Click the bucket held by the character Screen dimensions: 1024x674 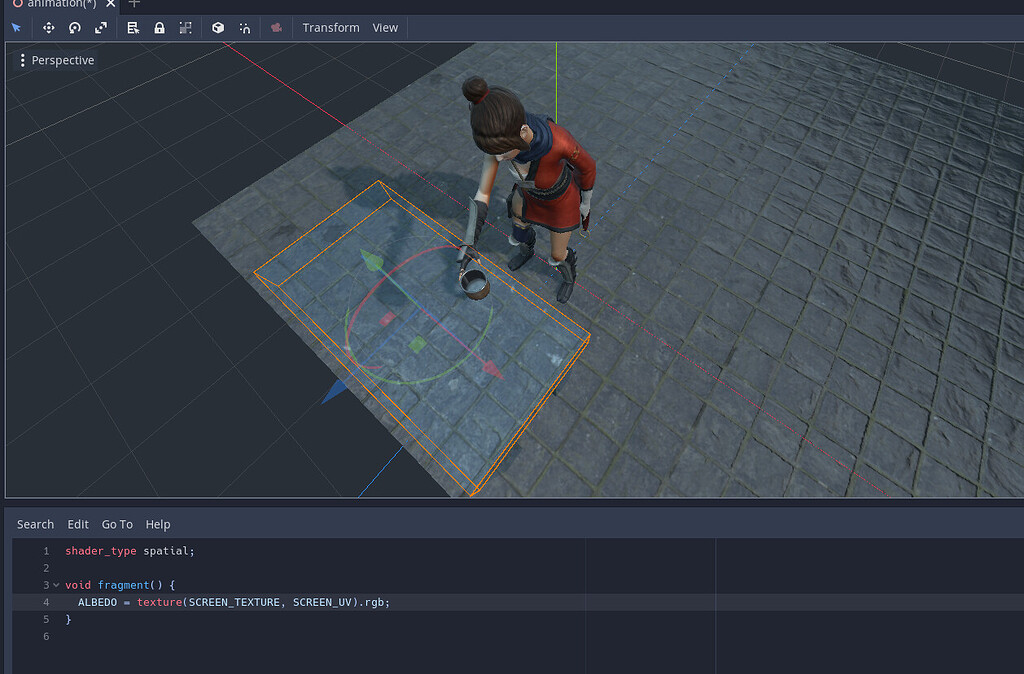(474, 283)
